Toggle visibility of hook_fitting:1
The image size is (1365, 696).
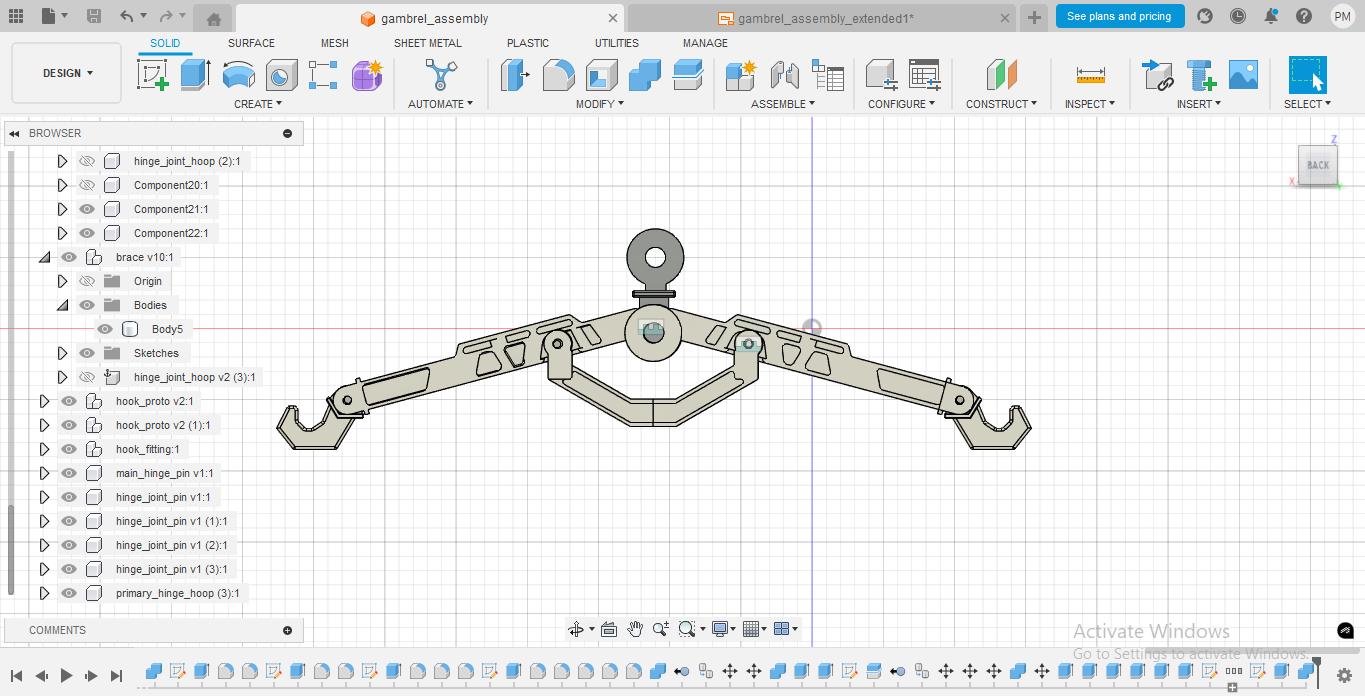[x=69, y=449]
